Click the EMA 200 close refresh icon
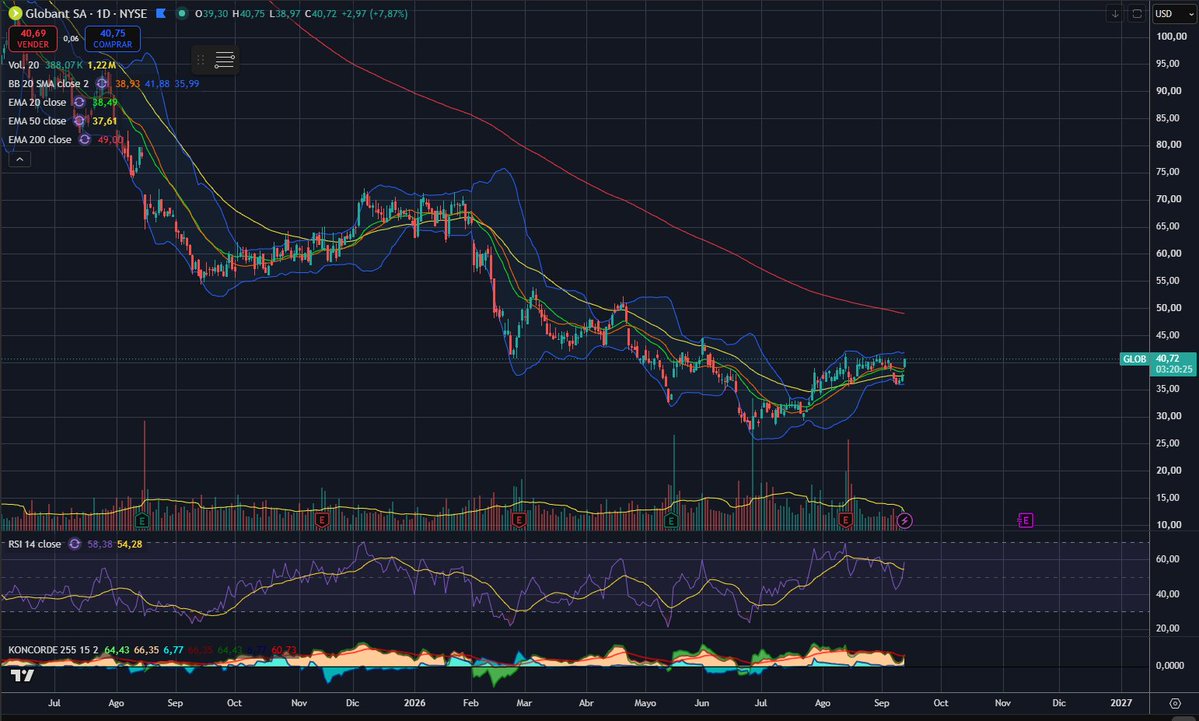 point(85,139)
